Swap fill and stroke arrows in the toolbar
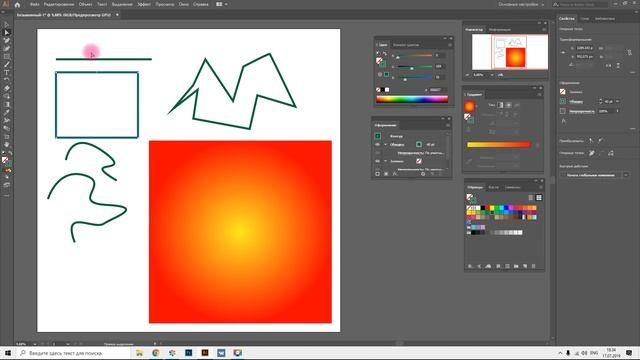Screen dimensions: 640x360 click(10, 154)
